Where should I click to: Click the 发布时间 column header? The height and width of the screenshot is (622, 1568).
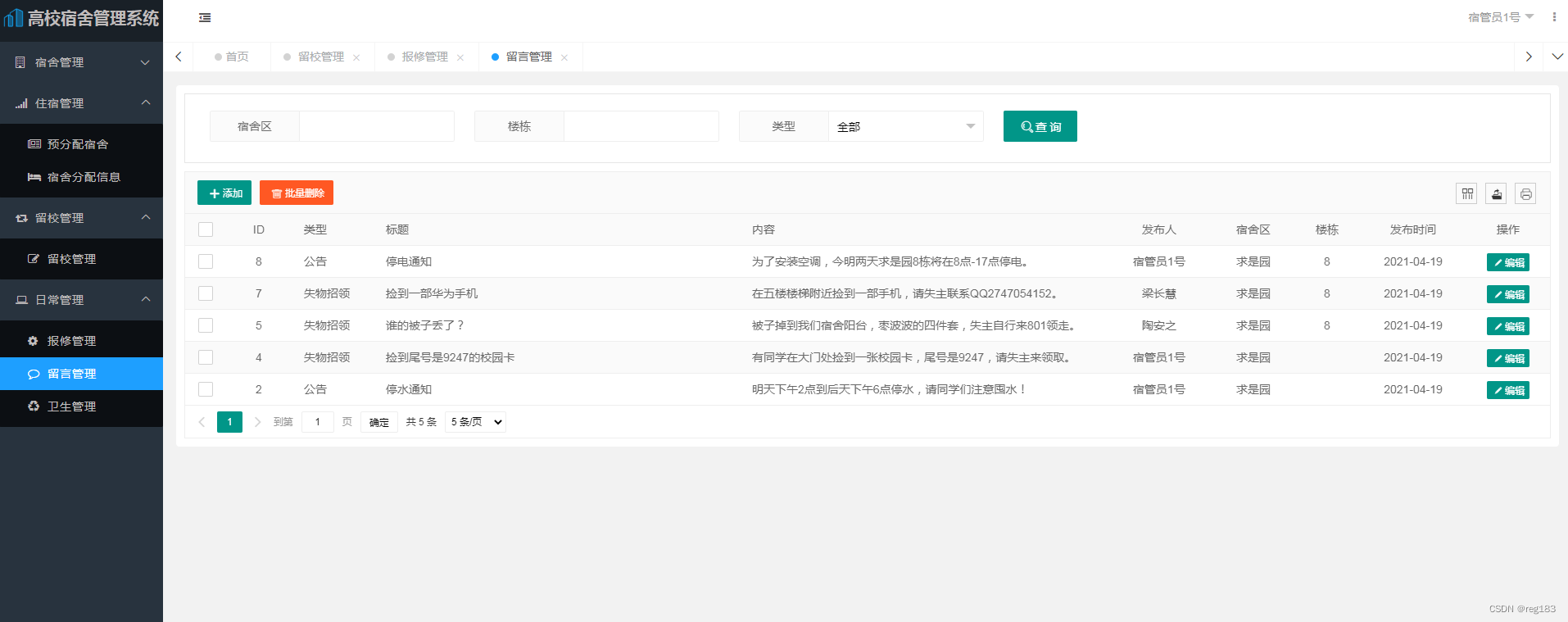(1412, 229)
